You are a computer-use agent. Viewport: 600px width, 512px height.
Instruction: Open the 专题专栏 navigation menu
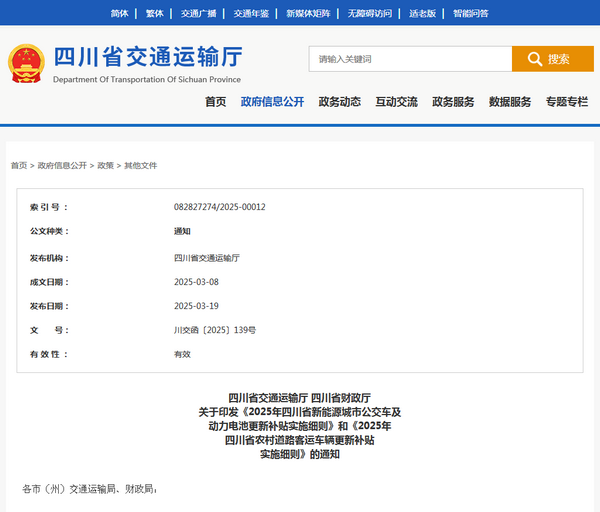tap(566, 102)
